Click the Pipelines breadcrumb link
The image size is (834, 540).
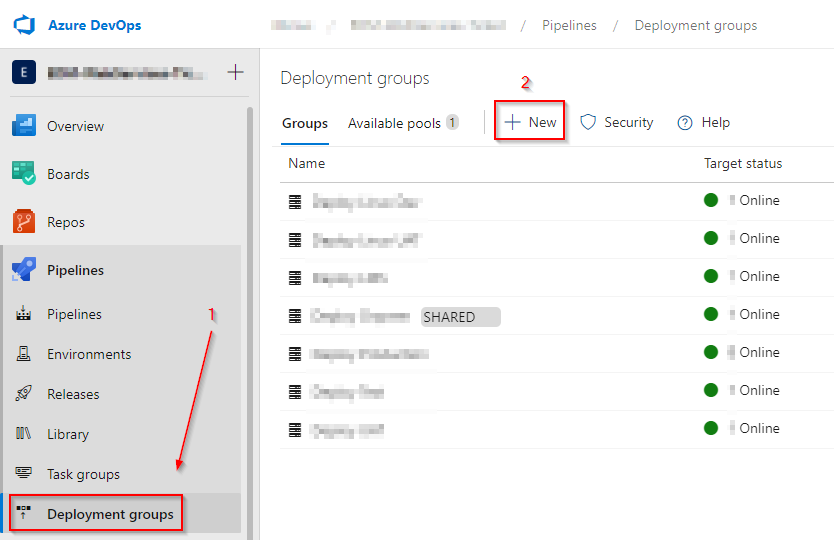(570, 25)
